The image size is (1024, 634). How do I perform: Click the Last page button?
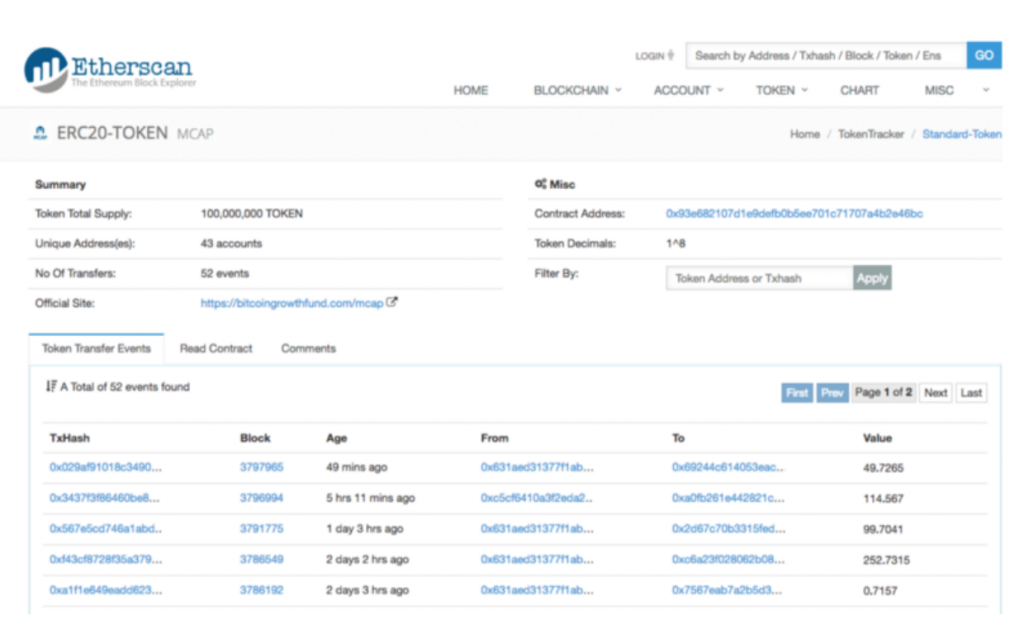971,392
